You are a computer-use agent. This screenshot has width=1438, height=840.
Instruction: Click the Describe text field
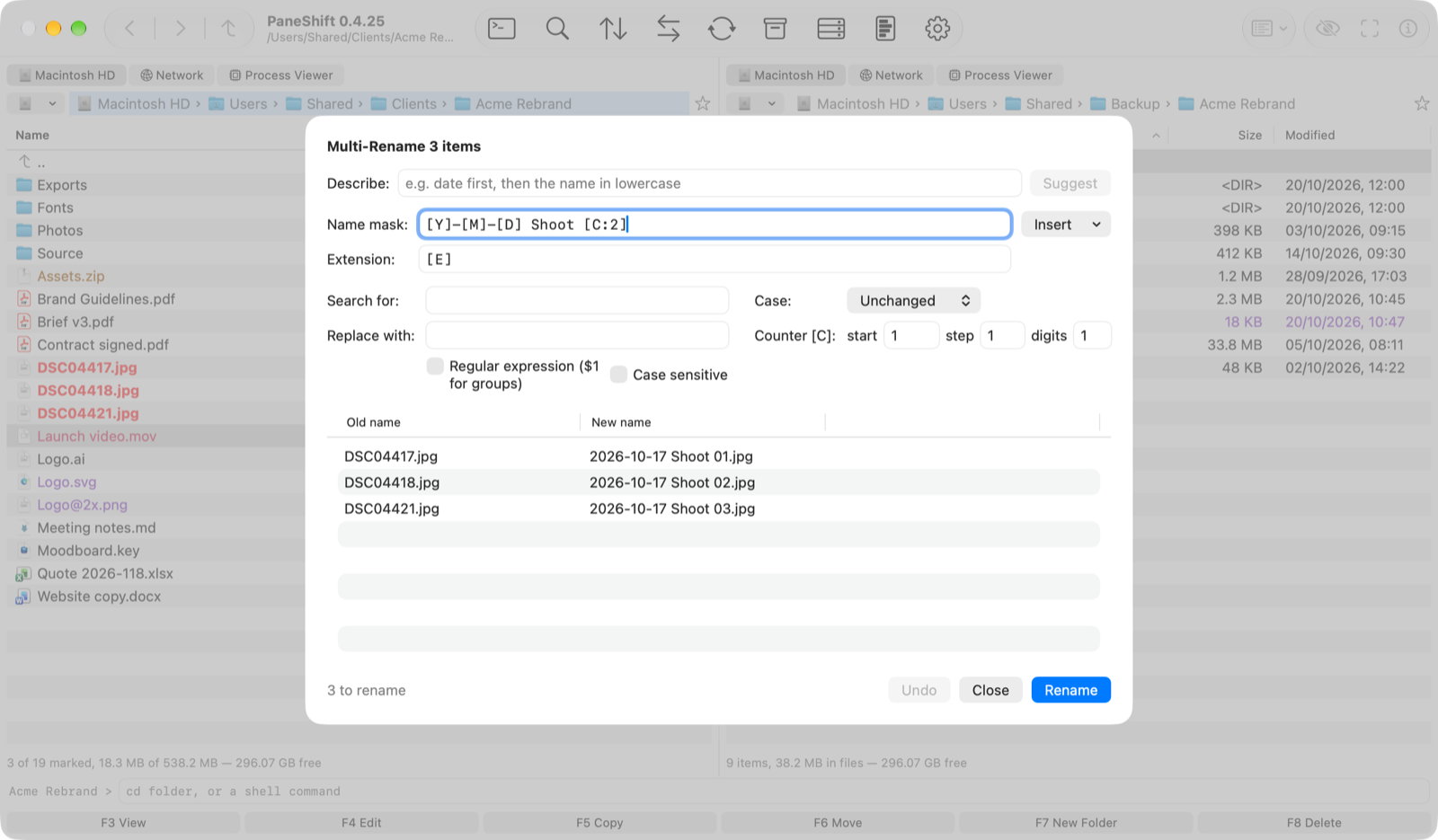(709, 183)
